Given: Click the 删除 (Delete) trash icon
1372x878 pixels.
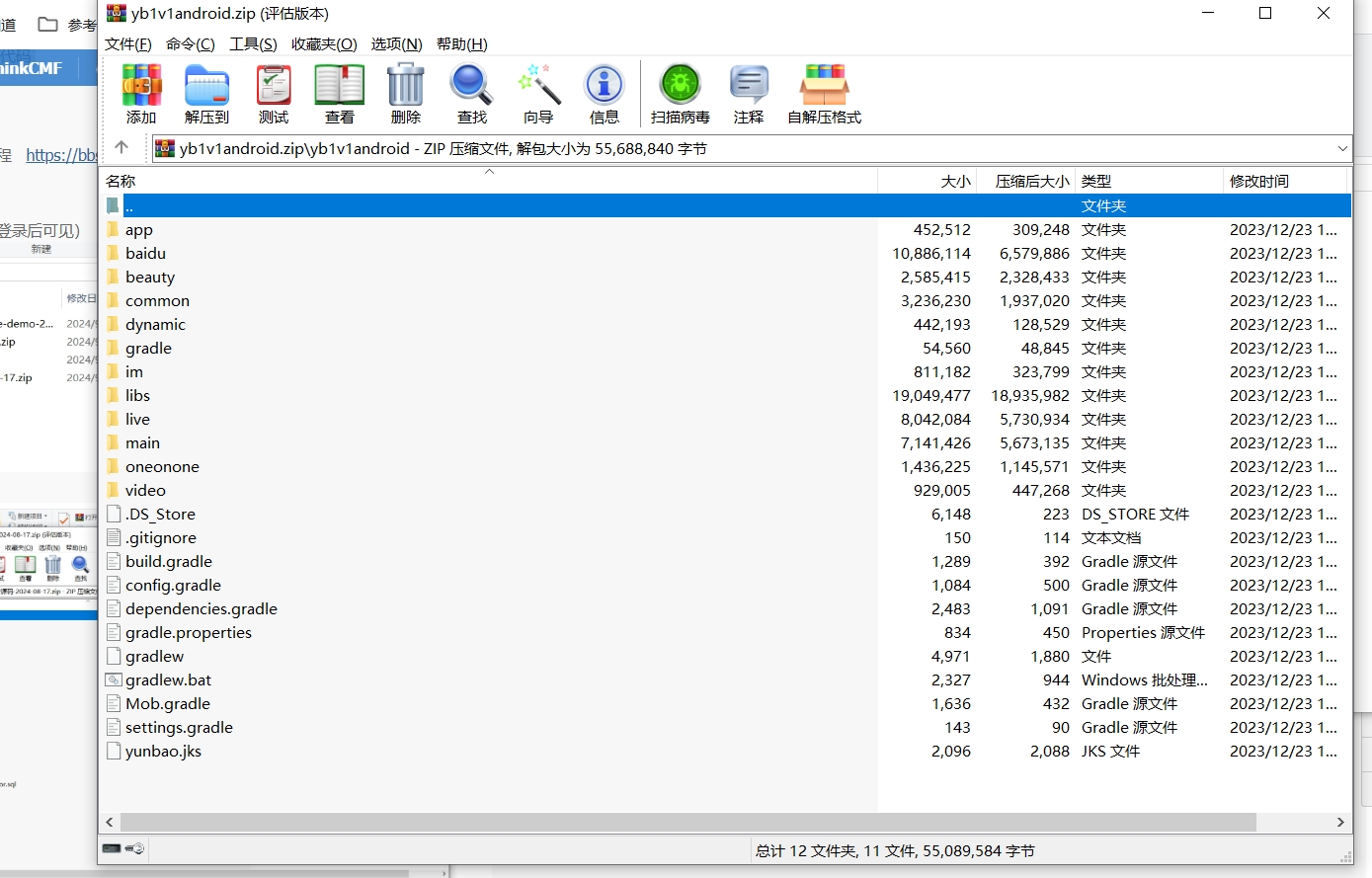Looking at the screenshot, I should click(406, 85).
